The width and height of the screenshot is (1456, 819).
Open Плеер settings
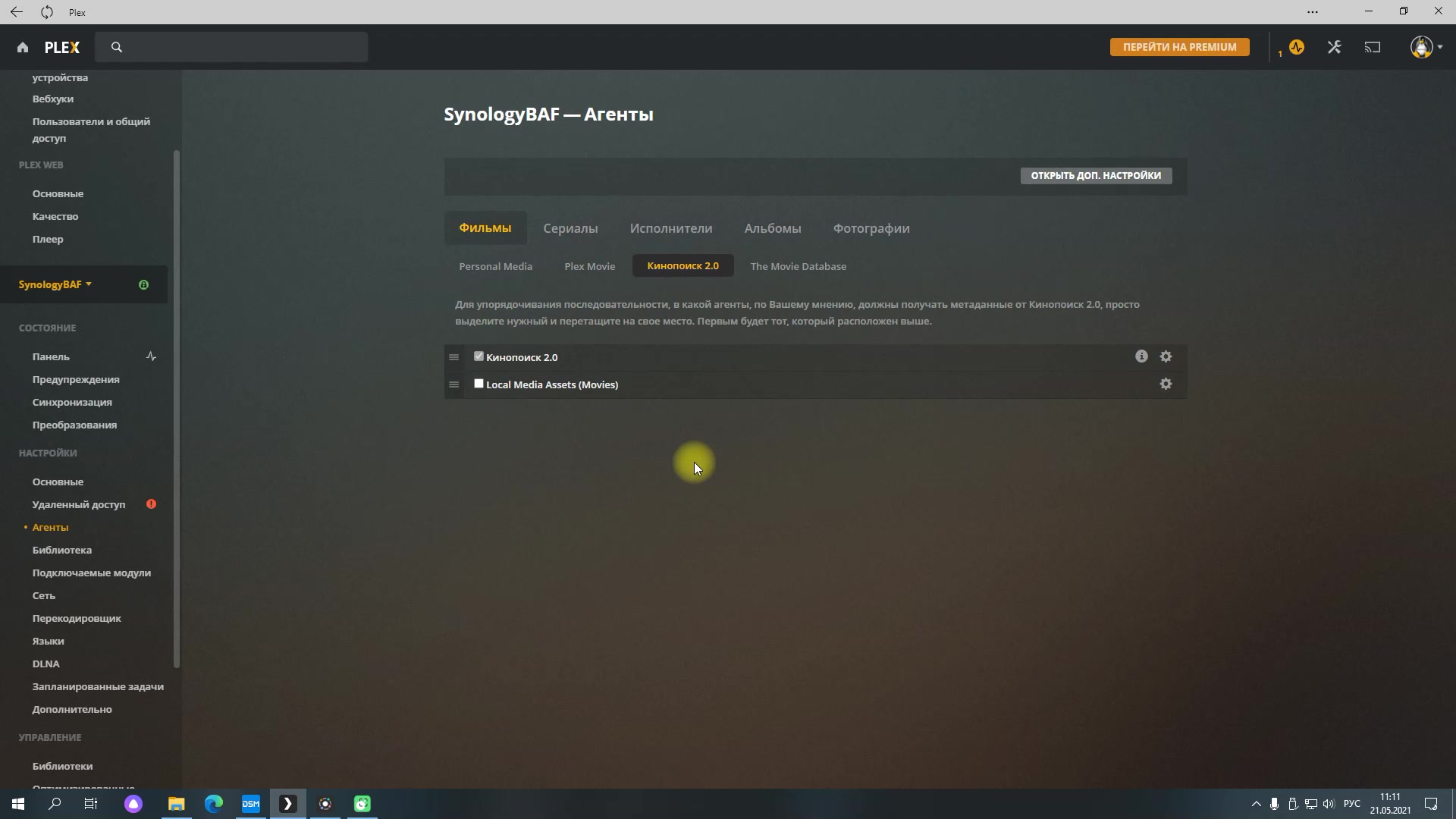[48, 240]
